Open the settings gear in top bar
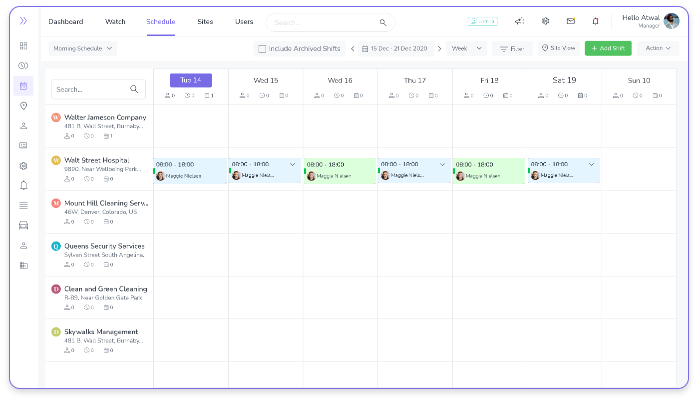This screenshot has width=698, height=401. (545, 21)
